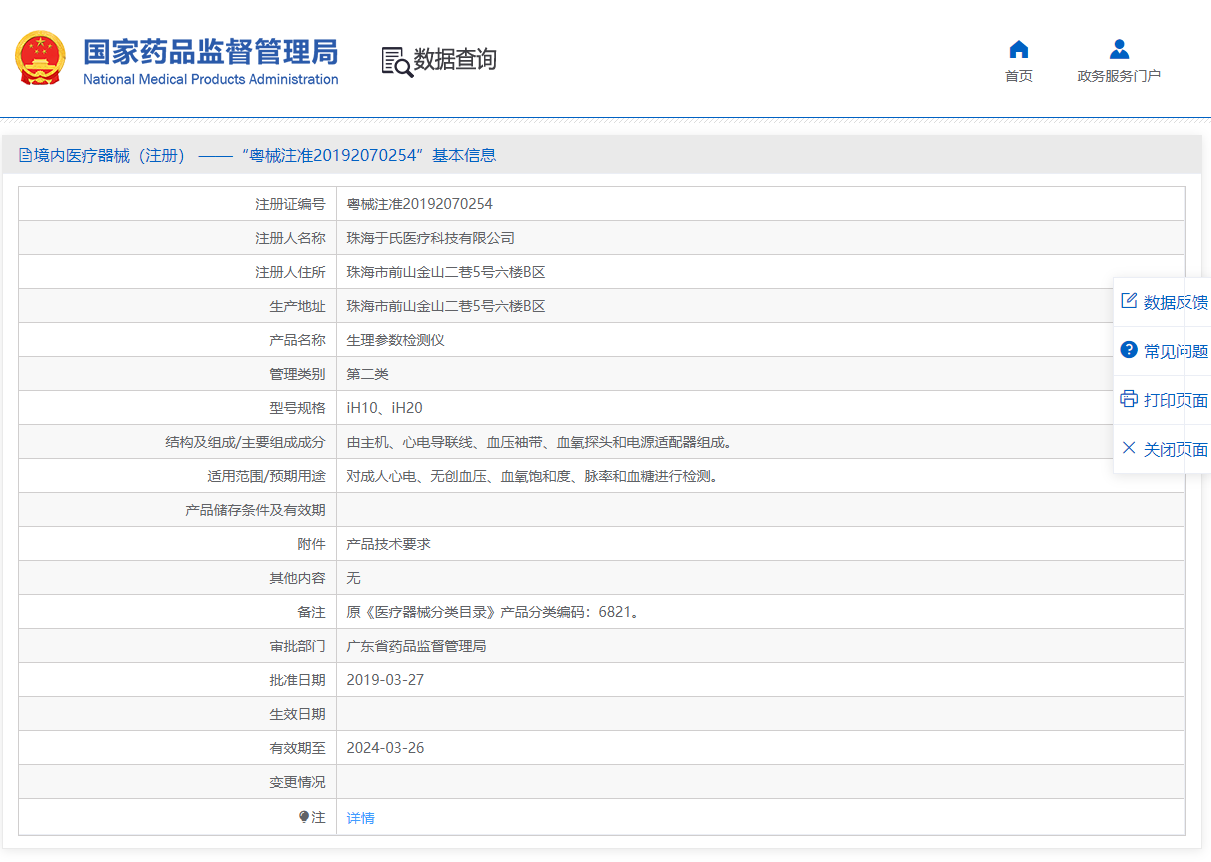Select approval date 2019-03-27
Screen dimensions: 1211x862
pos(385,680)
